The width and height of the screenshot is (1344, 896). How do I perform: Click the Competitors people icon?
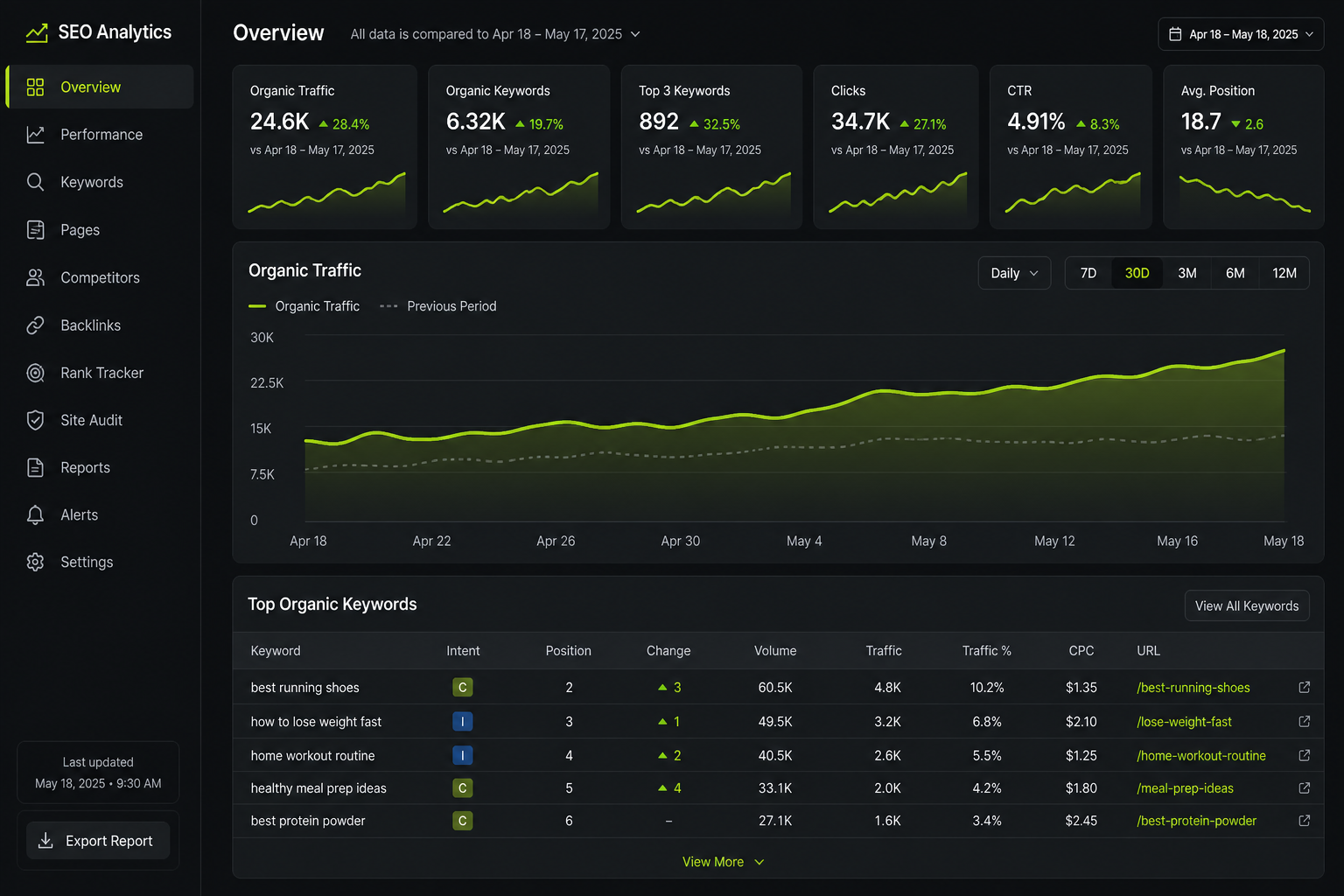(35, 277)
